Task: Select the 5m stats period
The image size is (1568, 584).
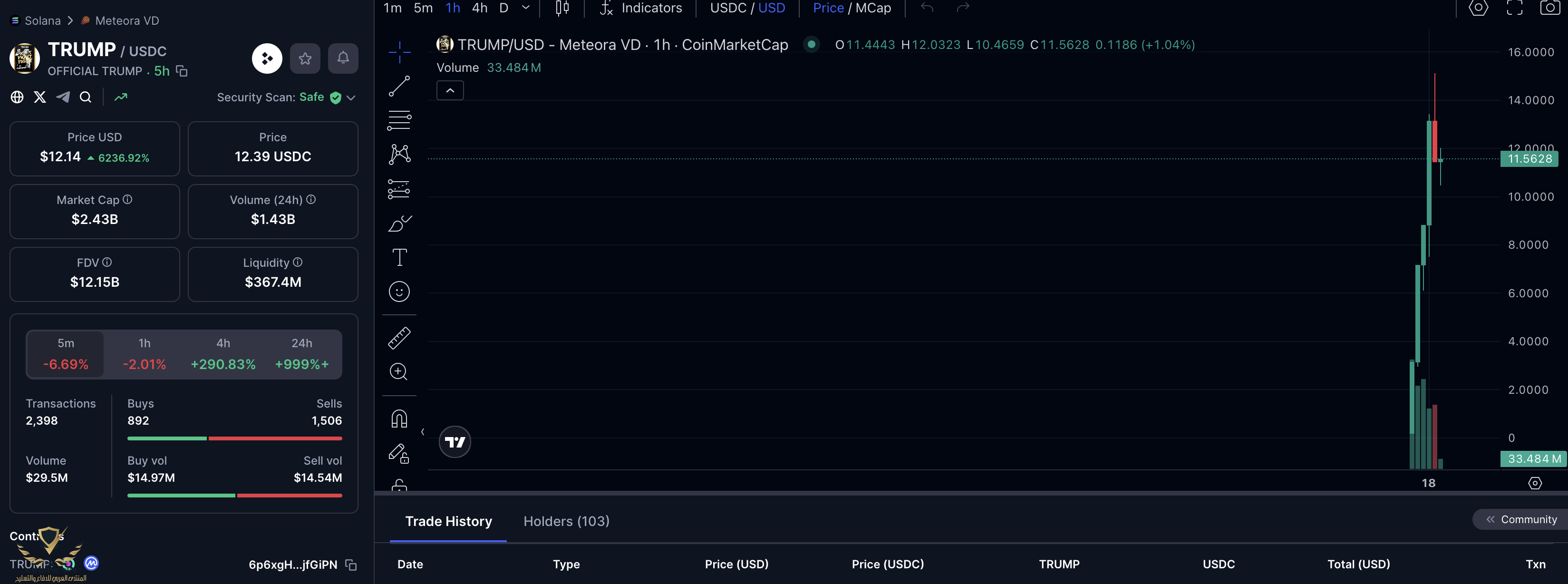Action: [66, 354]
